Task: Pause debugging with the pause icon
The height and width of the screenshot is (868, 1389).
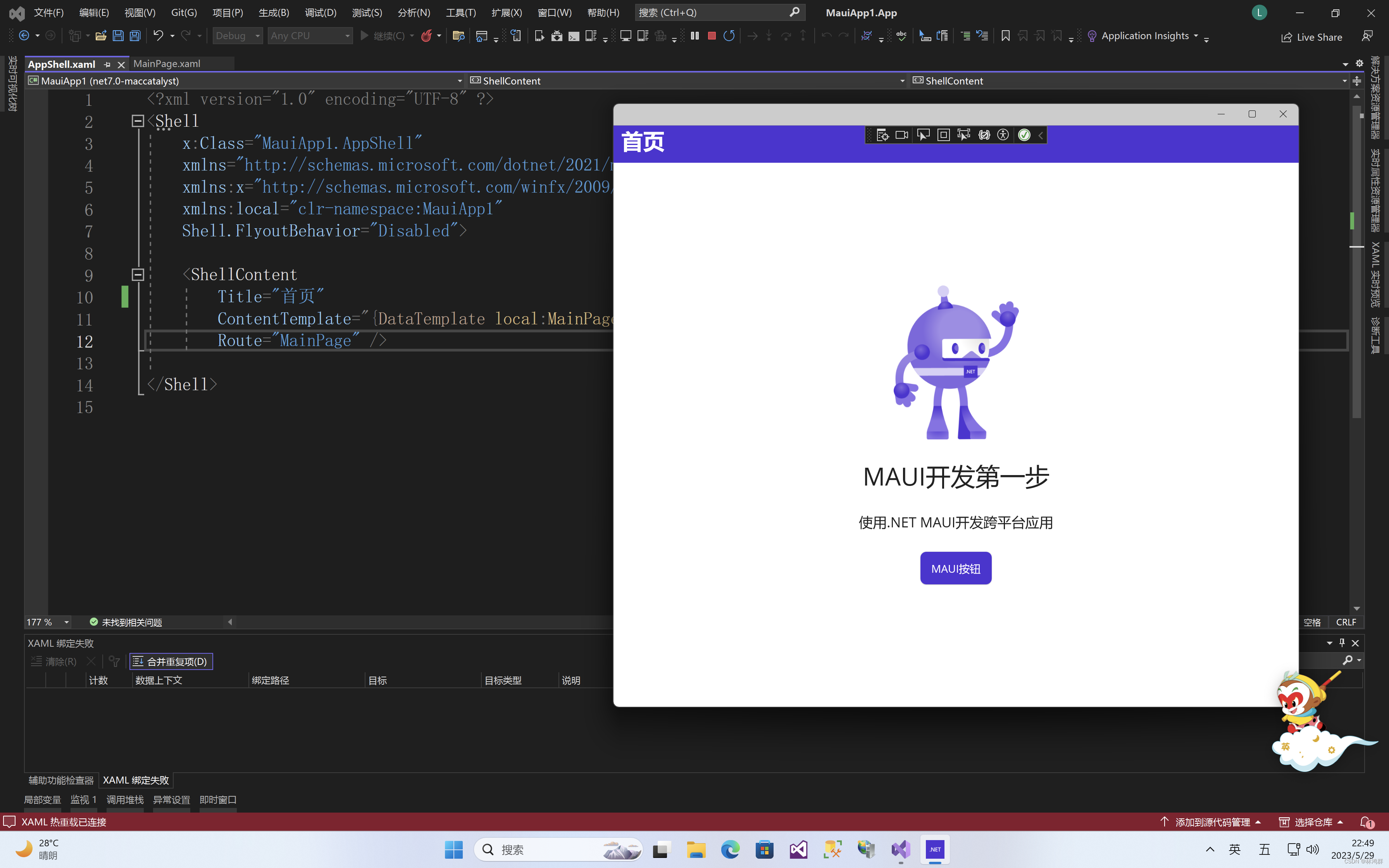Action: (695, 36)
